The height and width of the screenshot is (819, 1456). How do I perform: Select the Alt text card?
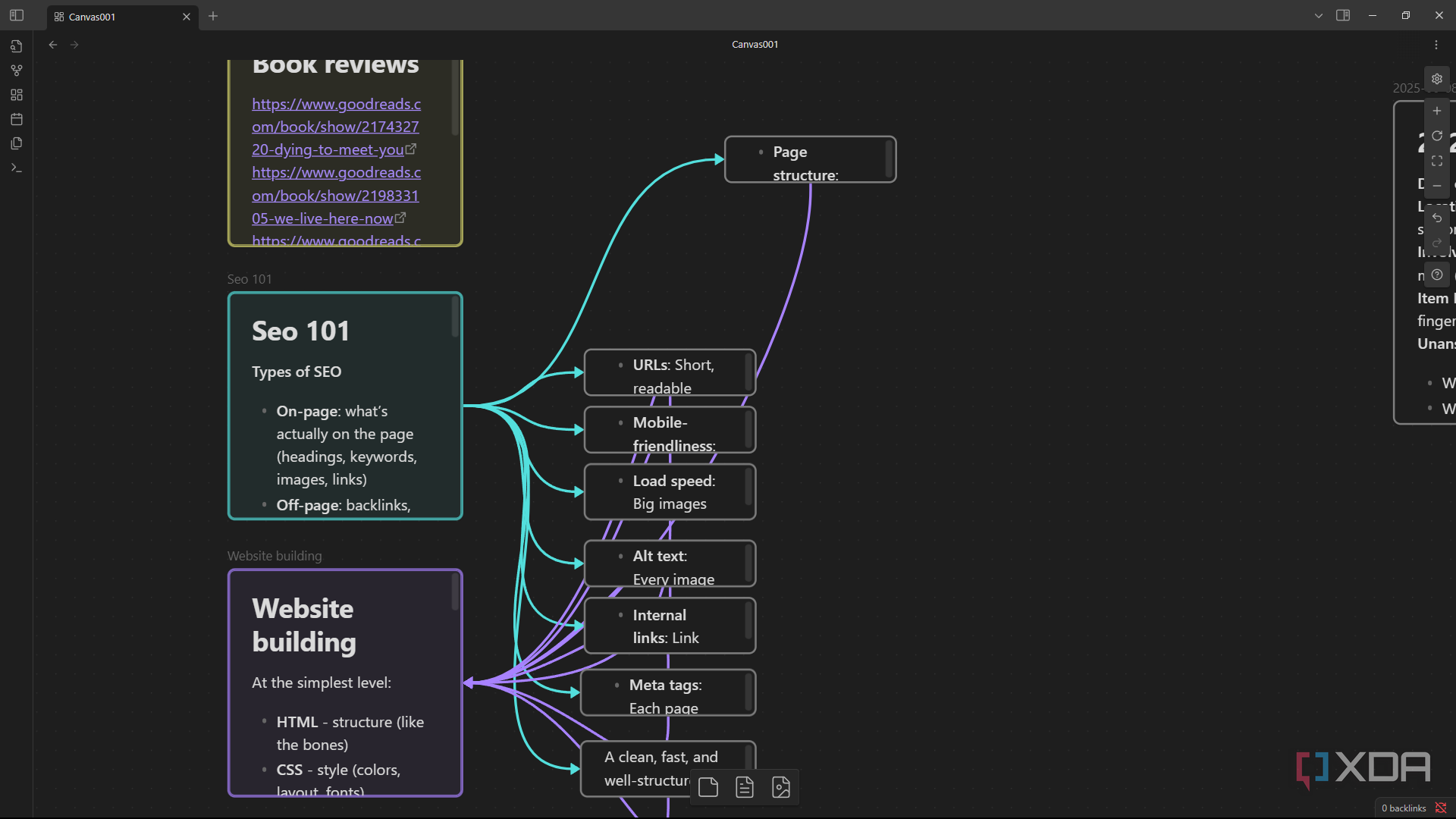point(670,563)
